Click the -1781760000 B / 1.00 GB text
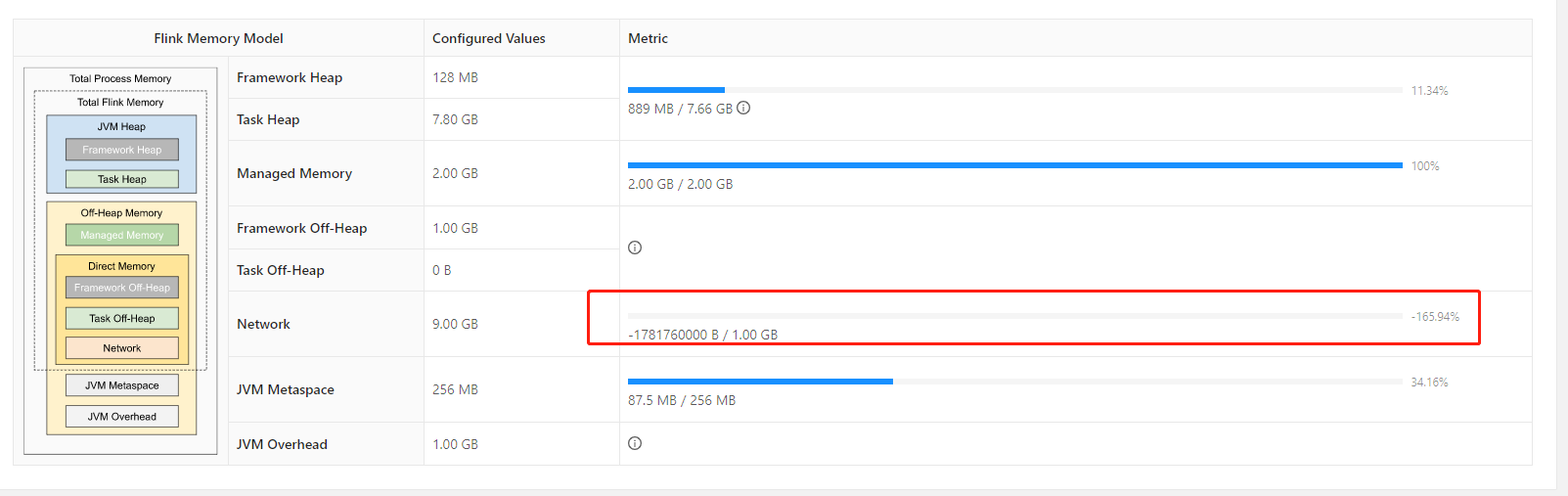This screenshot has height=496, width=1568. tap(702, 335)
